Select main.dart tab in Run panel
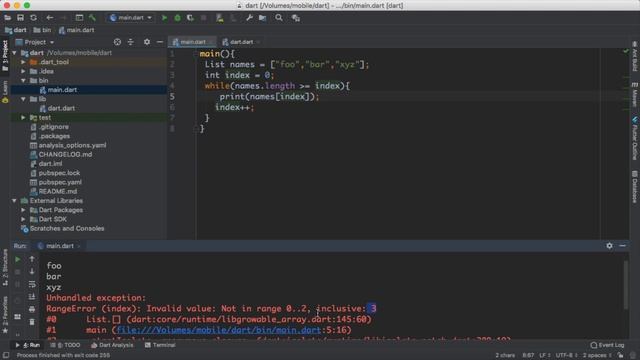This screenshot has height=360, width=640. [x=59, y=246]
